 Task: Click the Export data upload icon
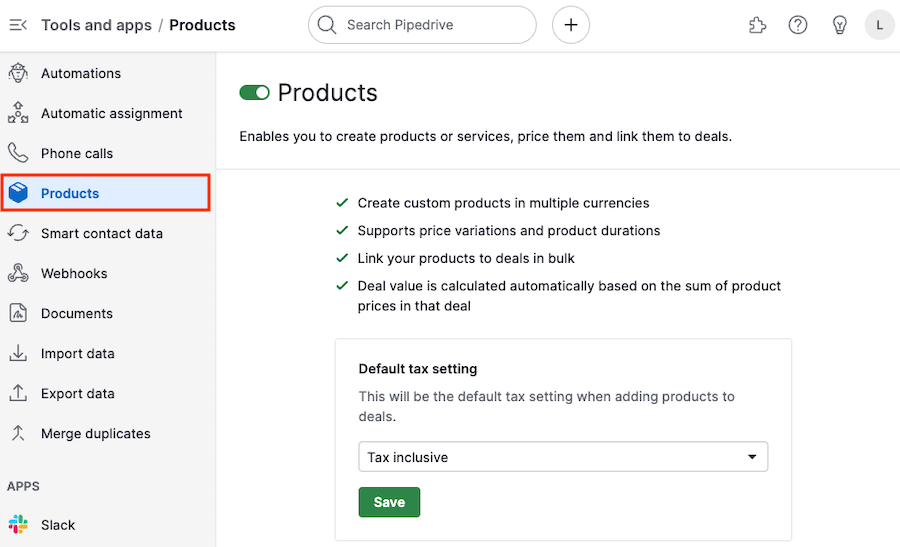(x=18, y=393)
